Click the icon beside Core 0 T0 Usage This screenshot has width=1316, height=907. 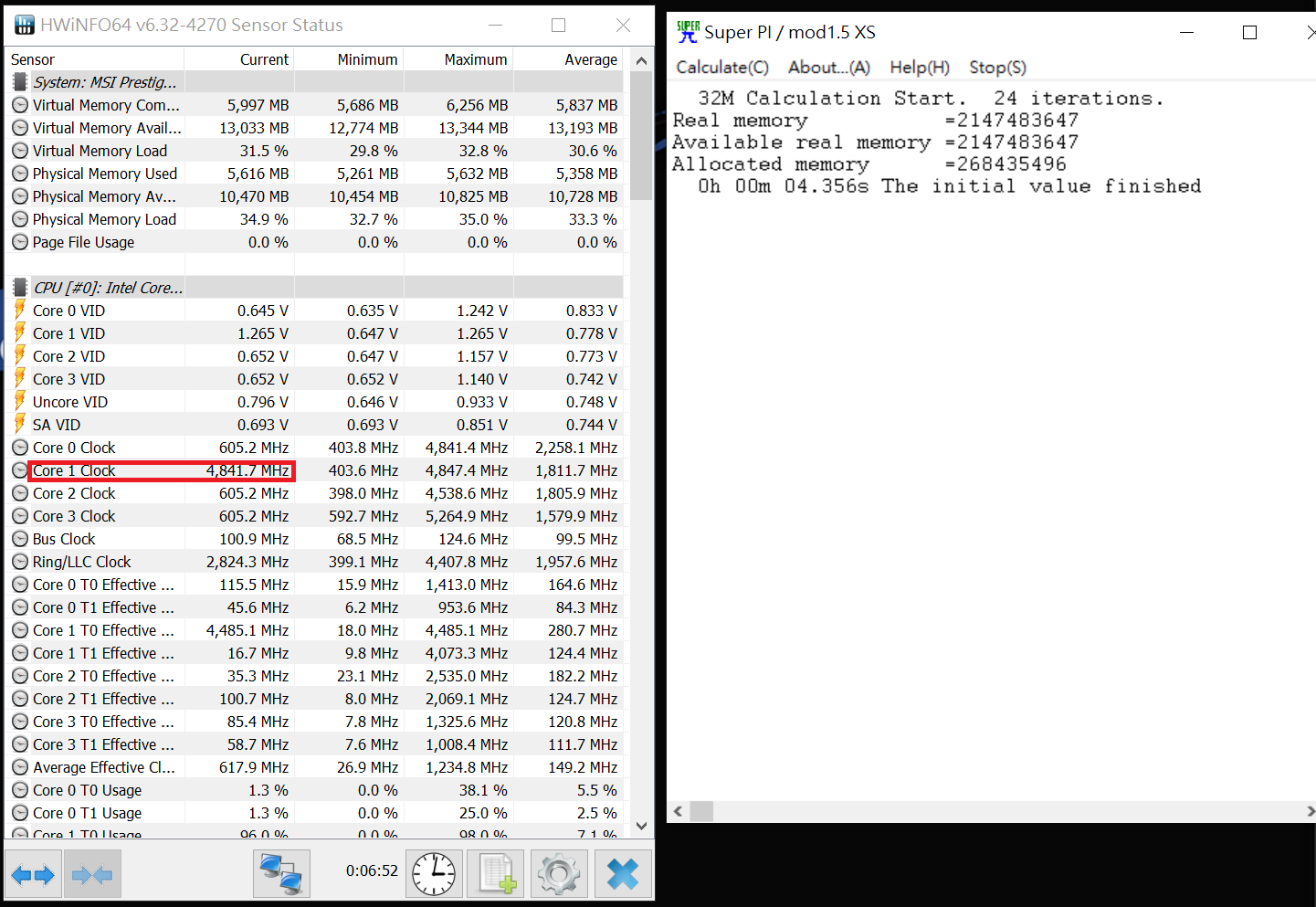pos(20,790)
